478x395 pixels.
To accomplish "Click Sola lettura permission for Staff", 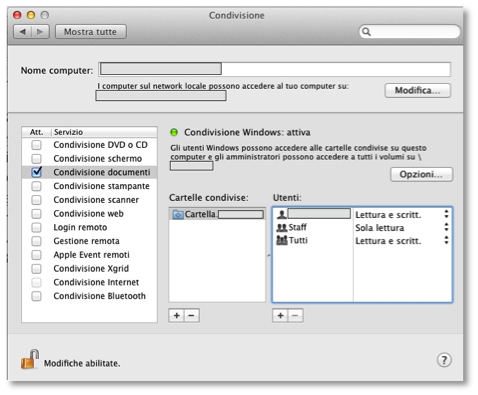I will 380,228.
